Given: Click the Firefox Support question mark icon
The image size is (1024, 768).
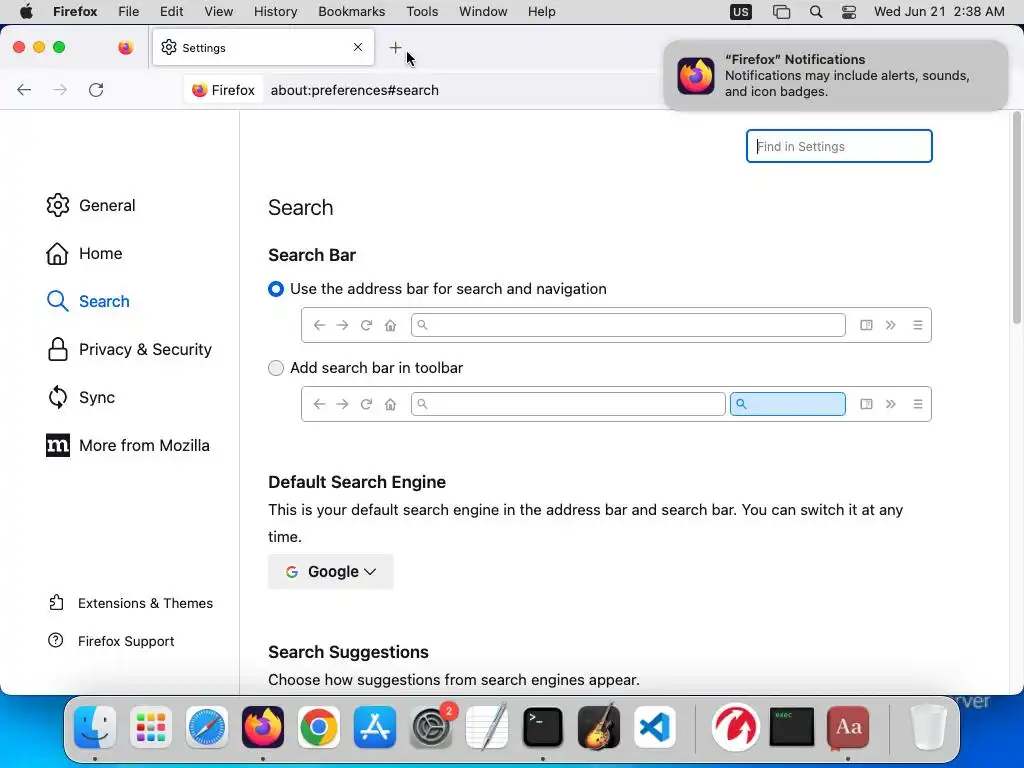Looking at the screenshot, I should pos(56,641).
